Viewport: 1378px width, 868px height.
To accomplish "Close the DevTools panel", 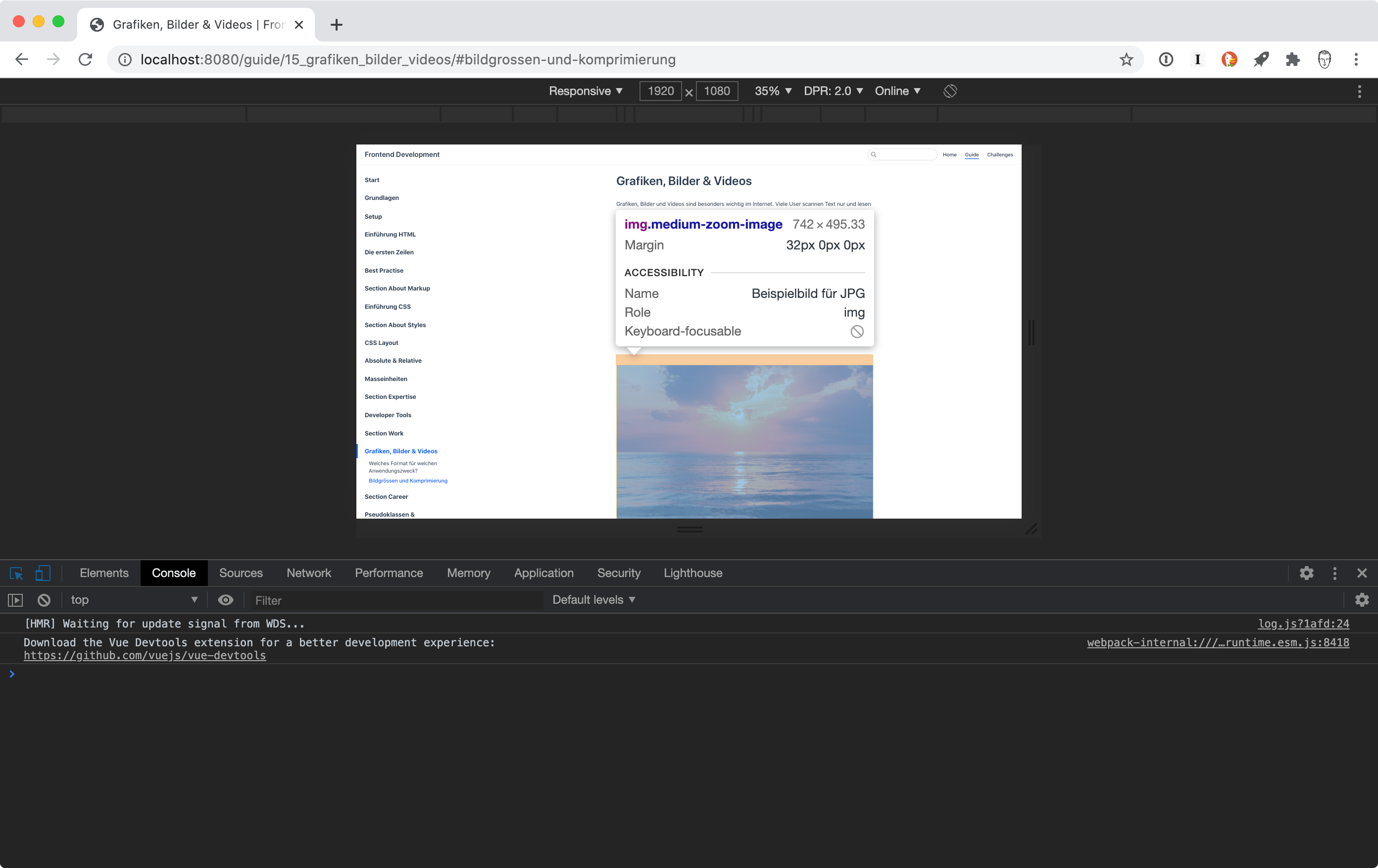I will 1361,573.
